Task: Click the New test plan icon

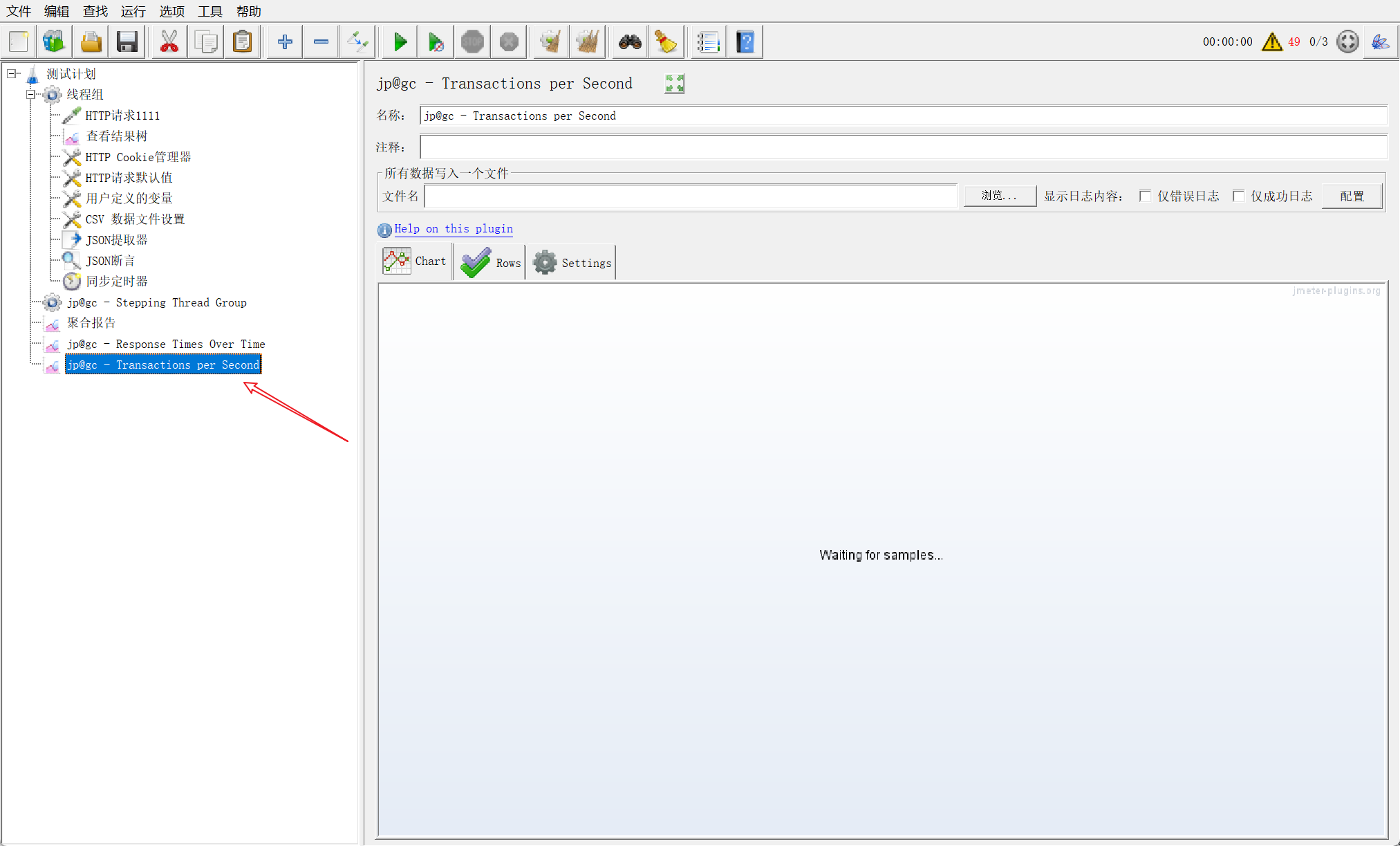Action: pos(19,42)
